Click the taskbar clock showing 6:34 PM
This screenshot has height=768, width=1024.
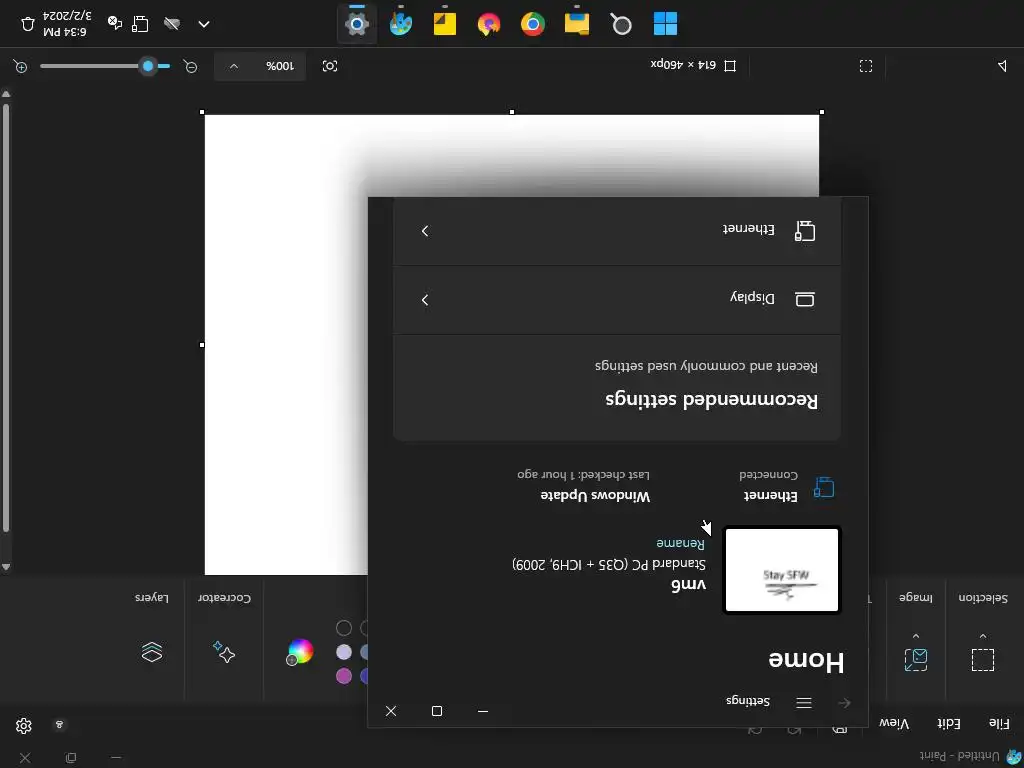pyautogui.click(x=67, y=24)
